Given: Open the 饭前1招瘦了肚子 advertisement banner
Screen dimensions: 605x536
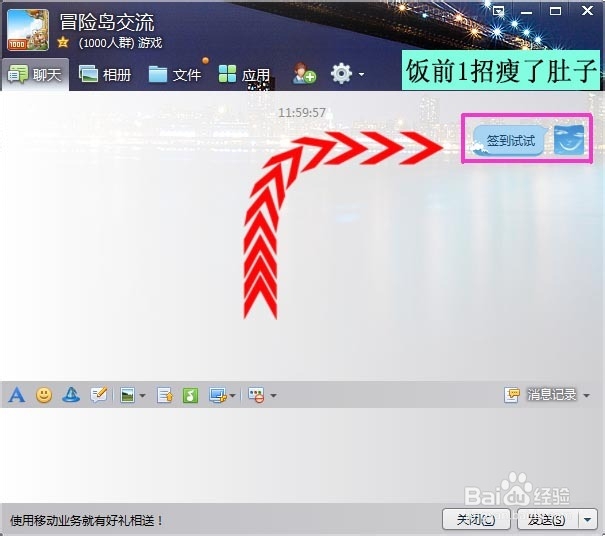Looking at the screenshot, I should (x=501, y=70).
